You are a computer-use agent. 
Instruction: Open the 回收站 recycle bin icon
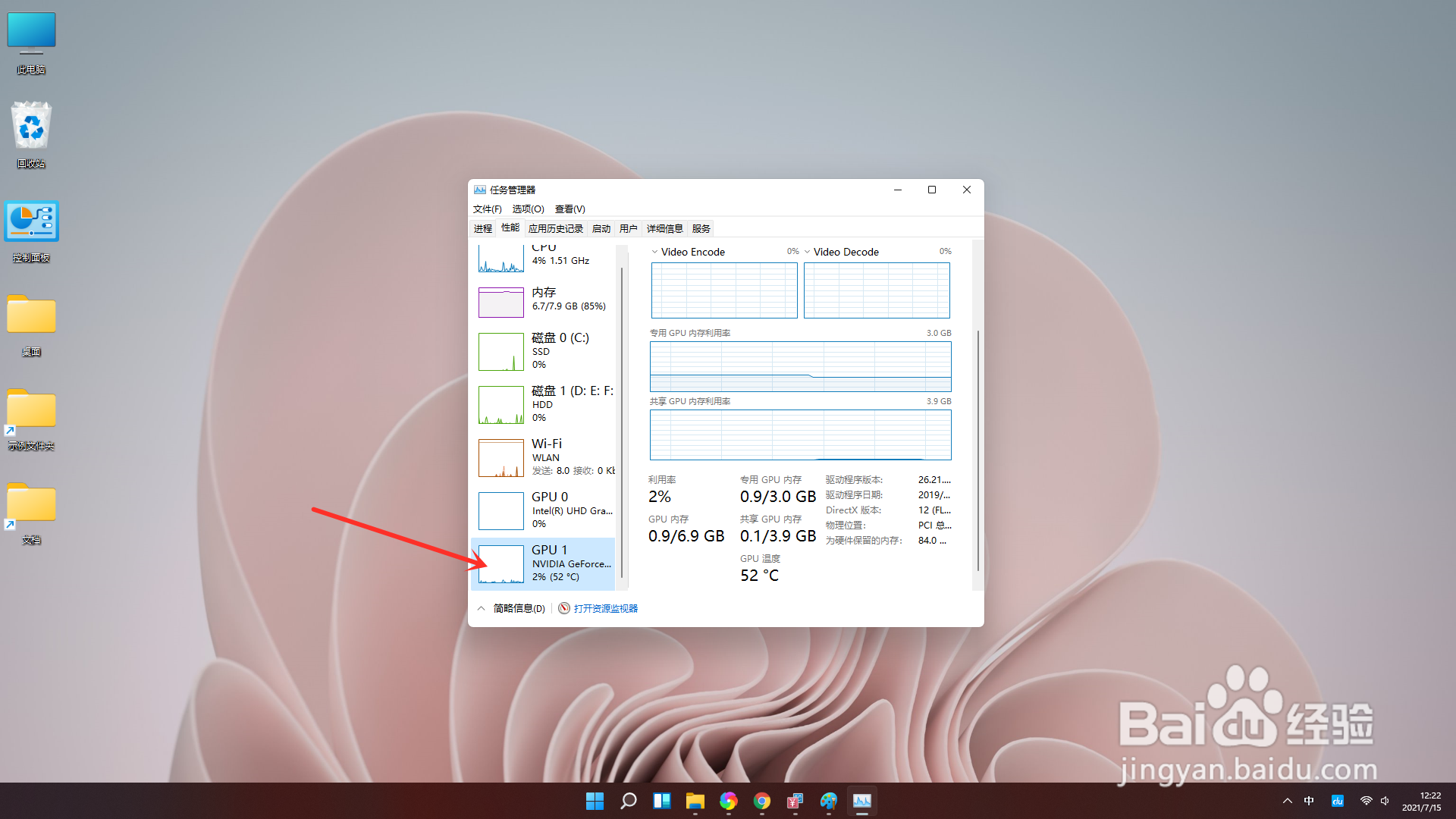point(31,135)
